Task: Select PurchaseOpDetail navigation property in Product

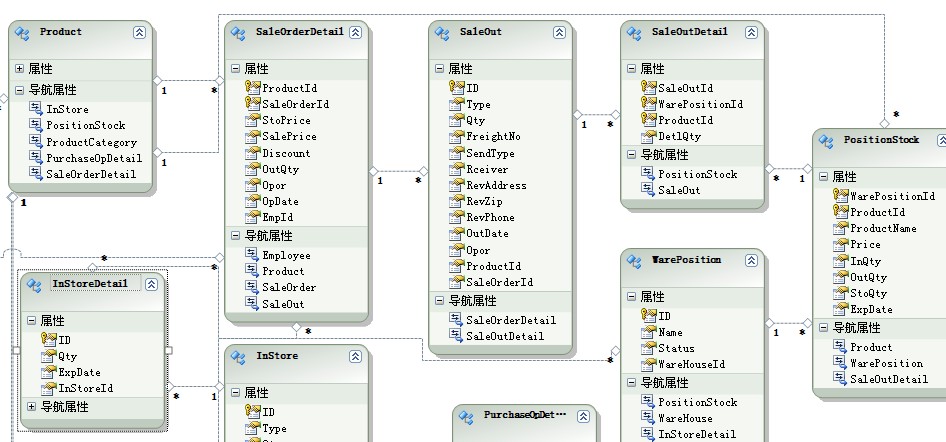Action: [x=94, y=158]
